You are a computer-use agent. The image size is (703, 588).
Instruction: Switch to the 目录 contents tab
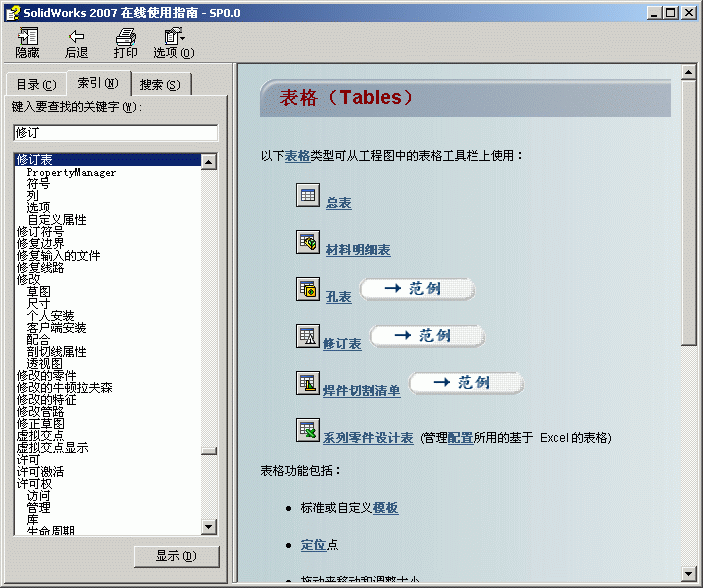click(x=36, y=84)
